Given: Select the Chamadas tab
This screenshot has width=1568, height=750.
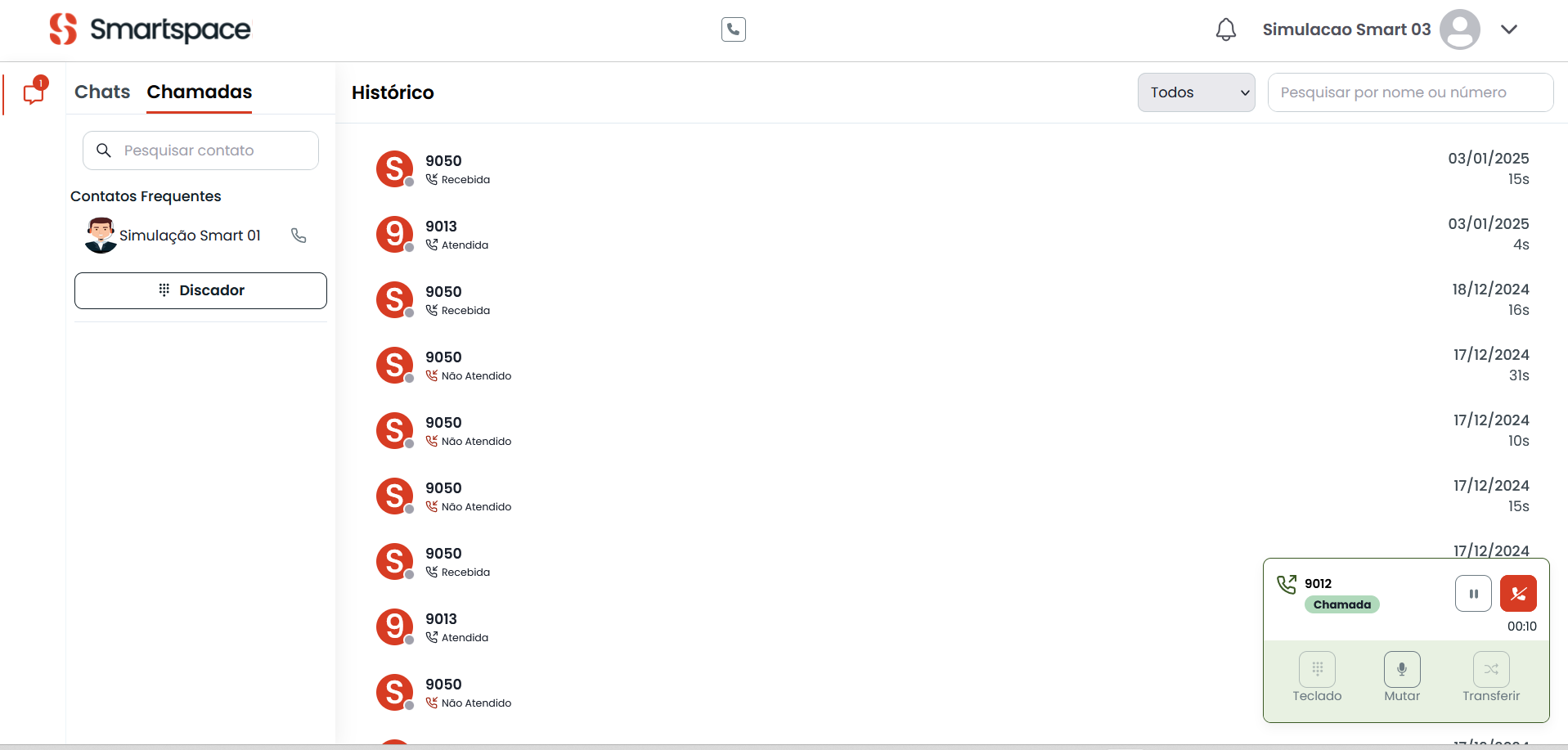Looking at the screenshot, I should tap(199, 92).
